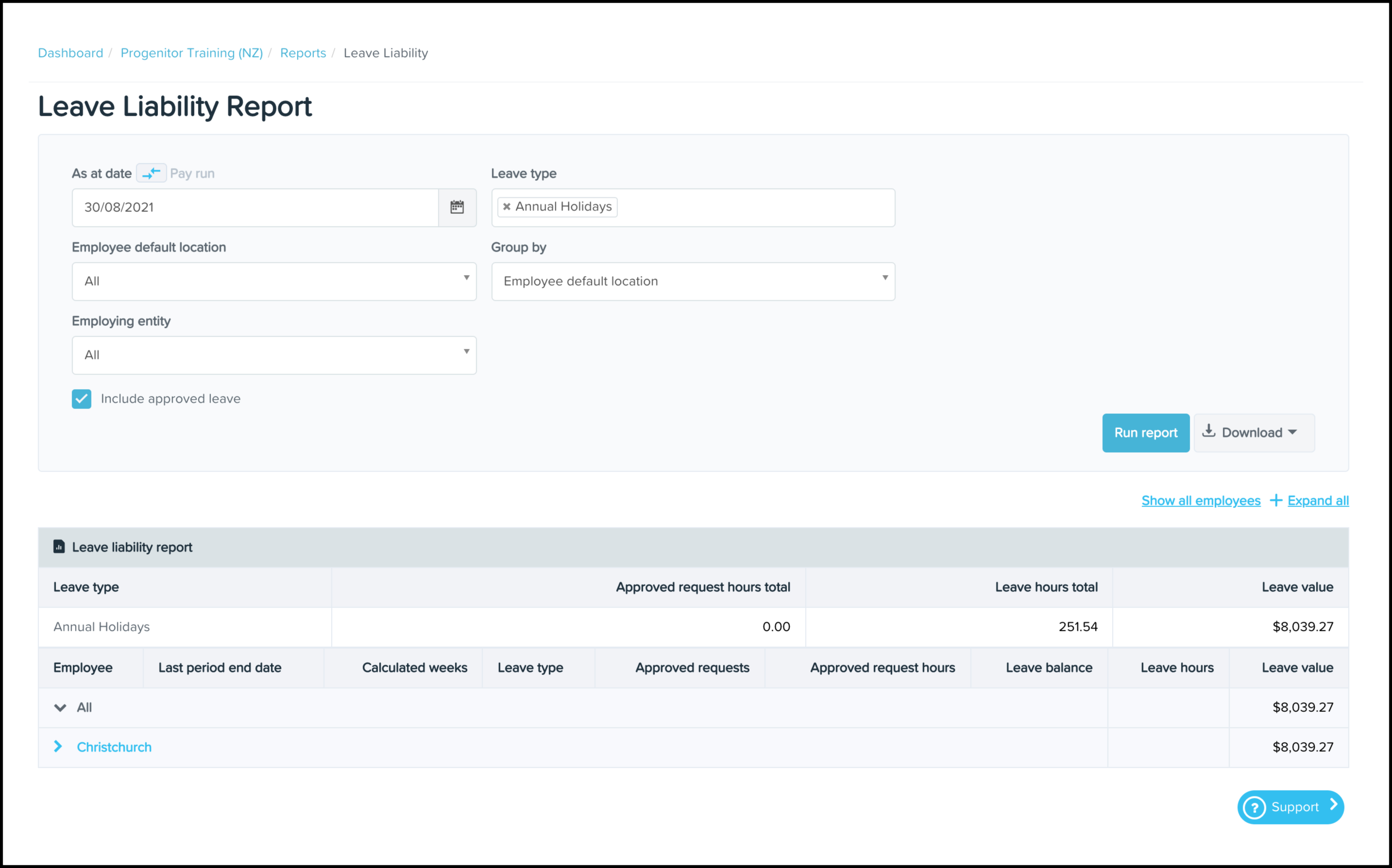
Task: Click inside the Leave type field
Action: click(693, 207)
